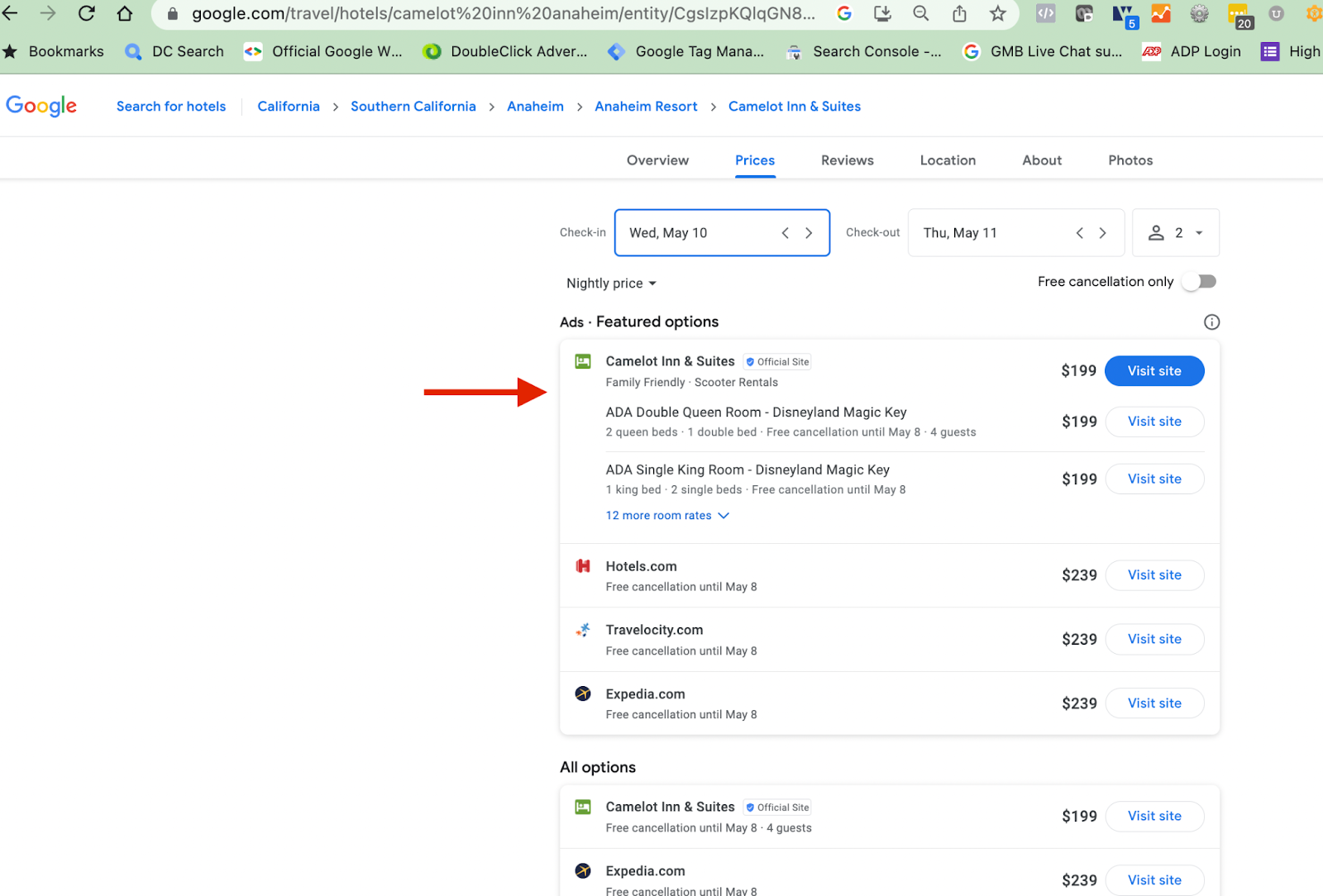1323x896 pixels.
Task: Open the Google Tag Mana... bookmark
Action: (x=685, y=51)
